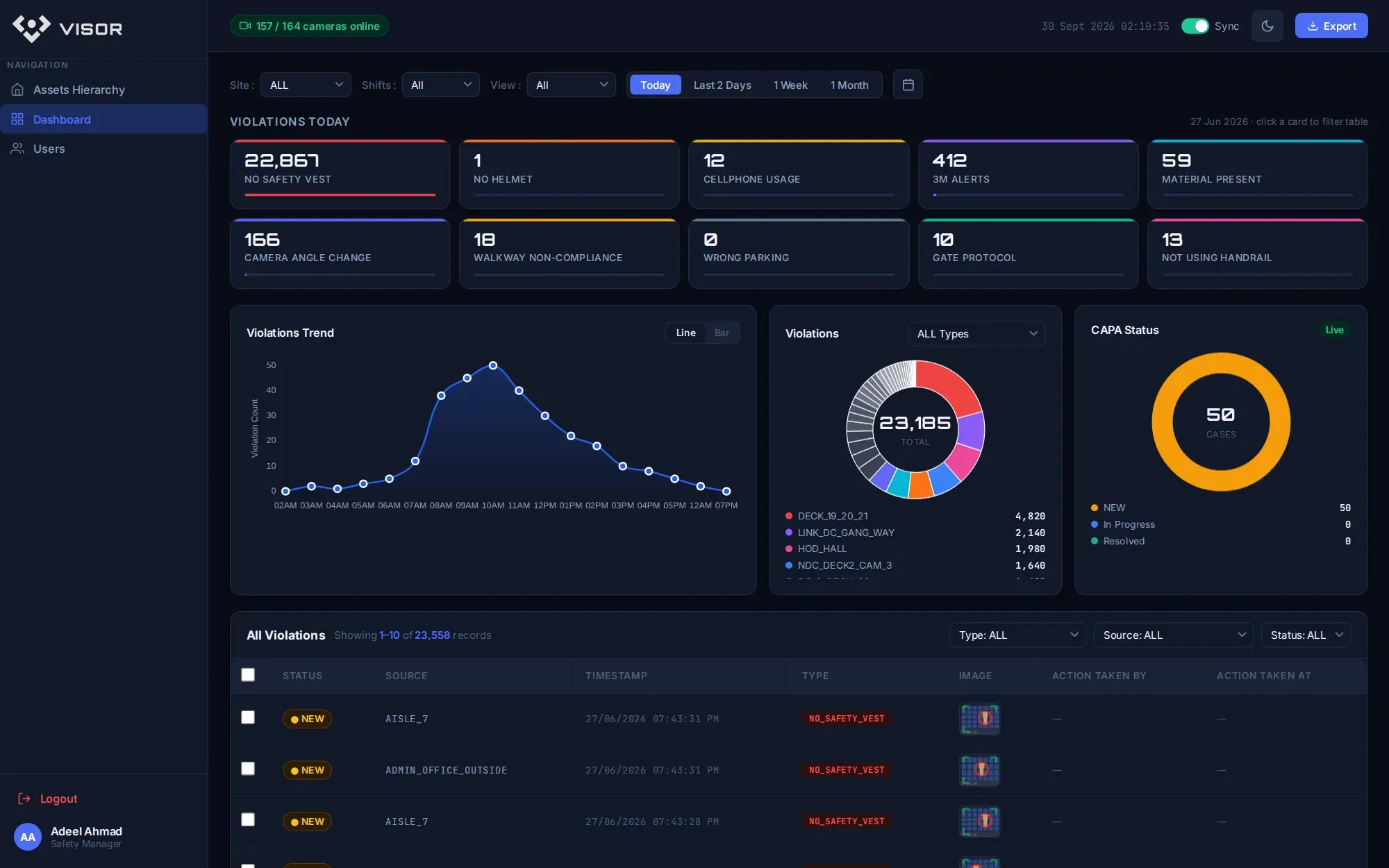Screen dimensions: 1389x868
Task: Select the 1 Month tab
Action: pos(849,85)
